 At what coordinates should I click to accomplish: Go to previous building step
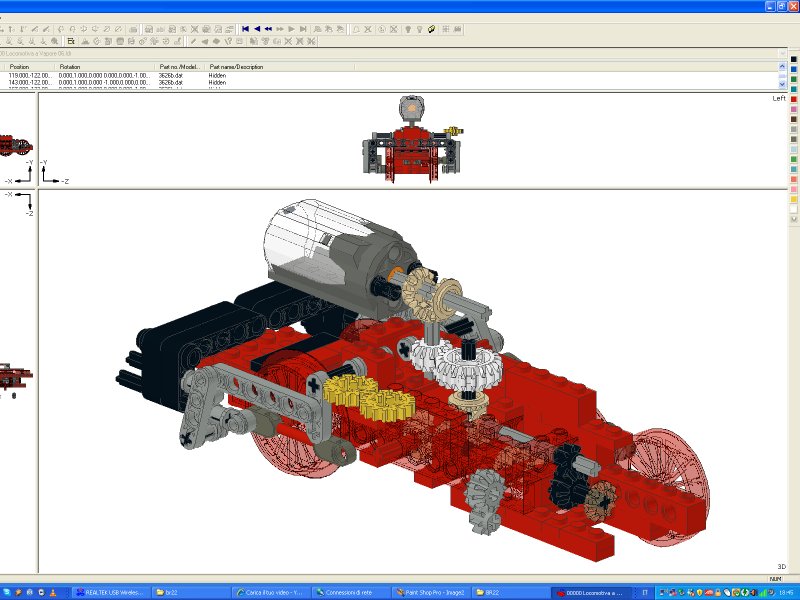click(257, 29)
